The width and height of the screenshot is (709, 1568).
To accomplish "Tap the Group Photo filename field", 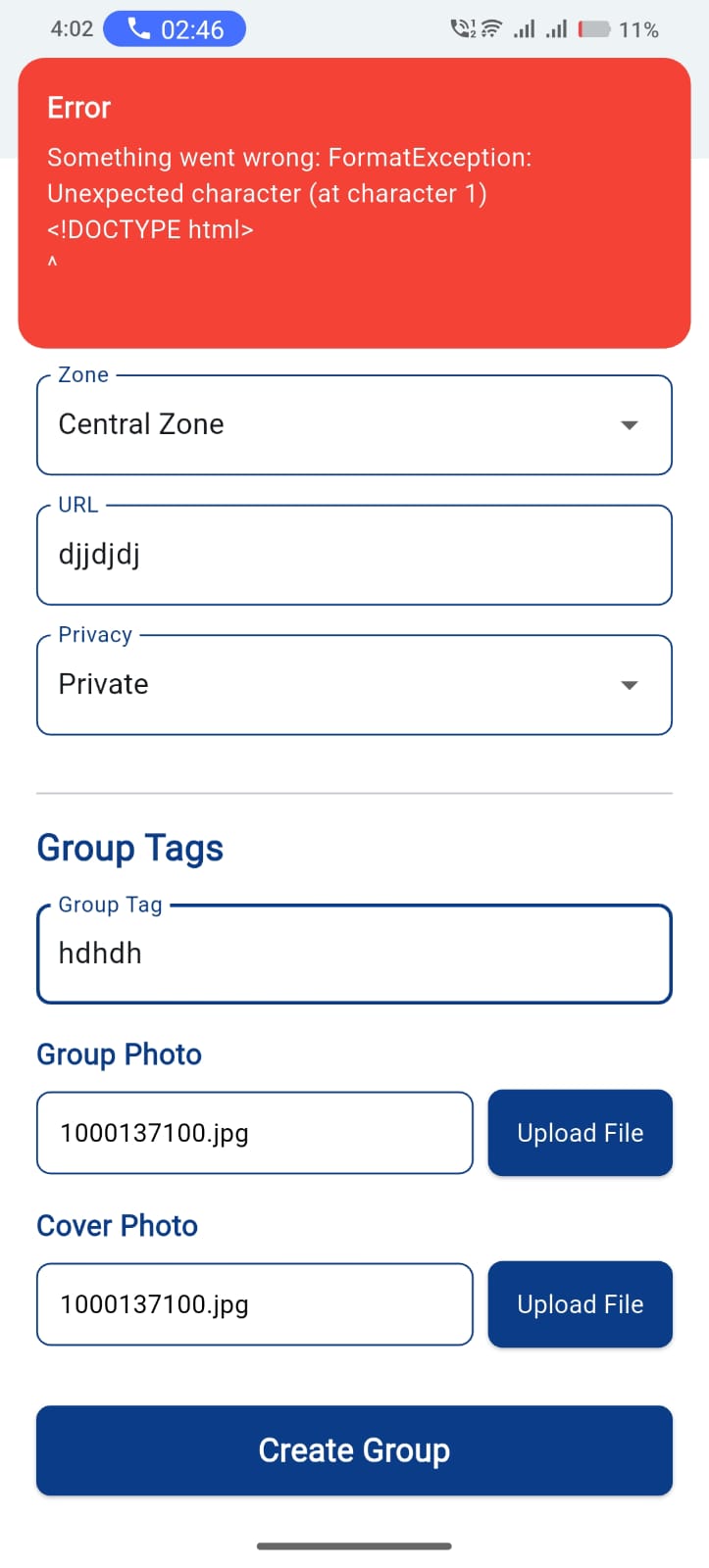I will pyautogui.click(x=255, y=1133).
